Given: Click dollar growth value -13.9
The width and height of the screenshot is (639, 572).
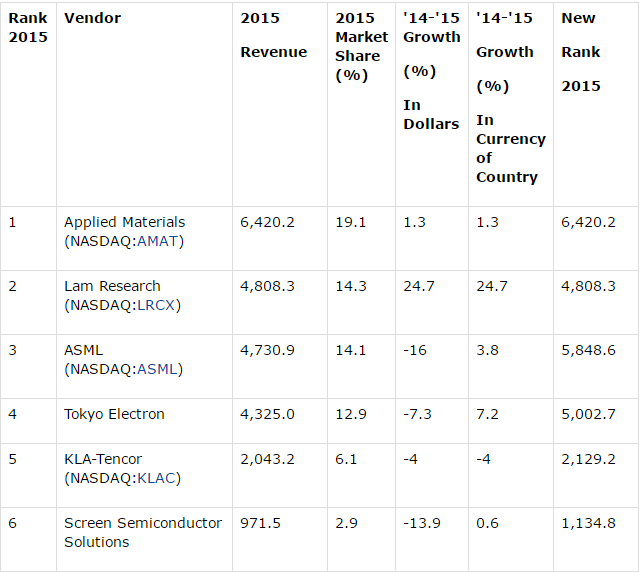Looking at the screenshot, I should [x=422, y=523].
